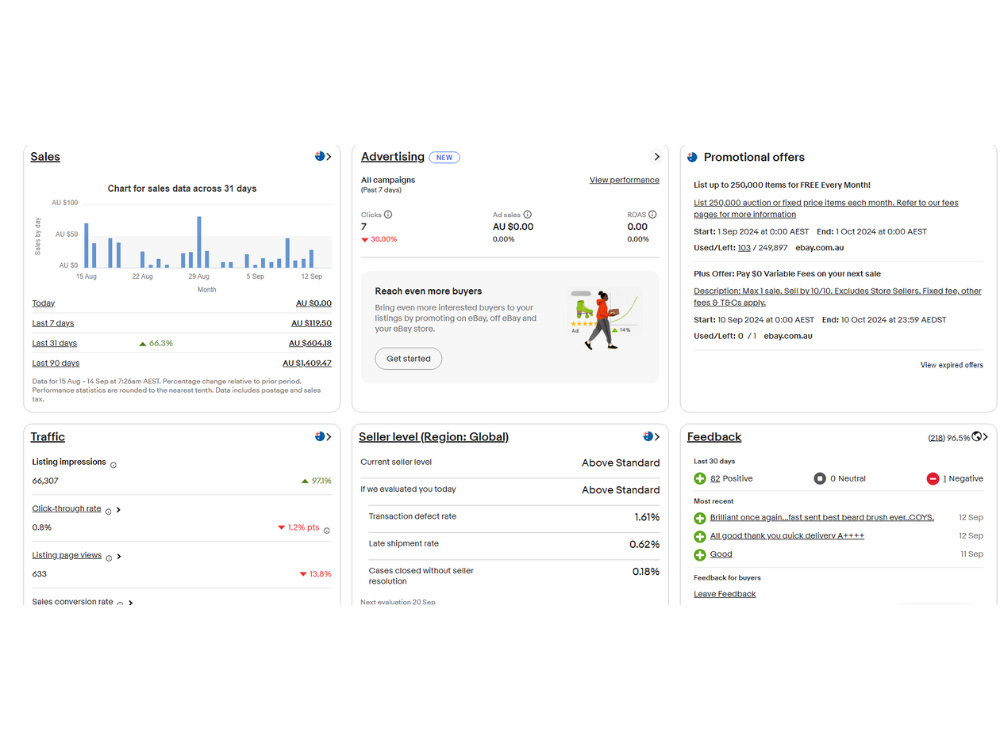1000x750 pixels.
Task: Click the tallest sales bar near 29 Aug
Action: point(199,242)
